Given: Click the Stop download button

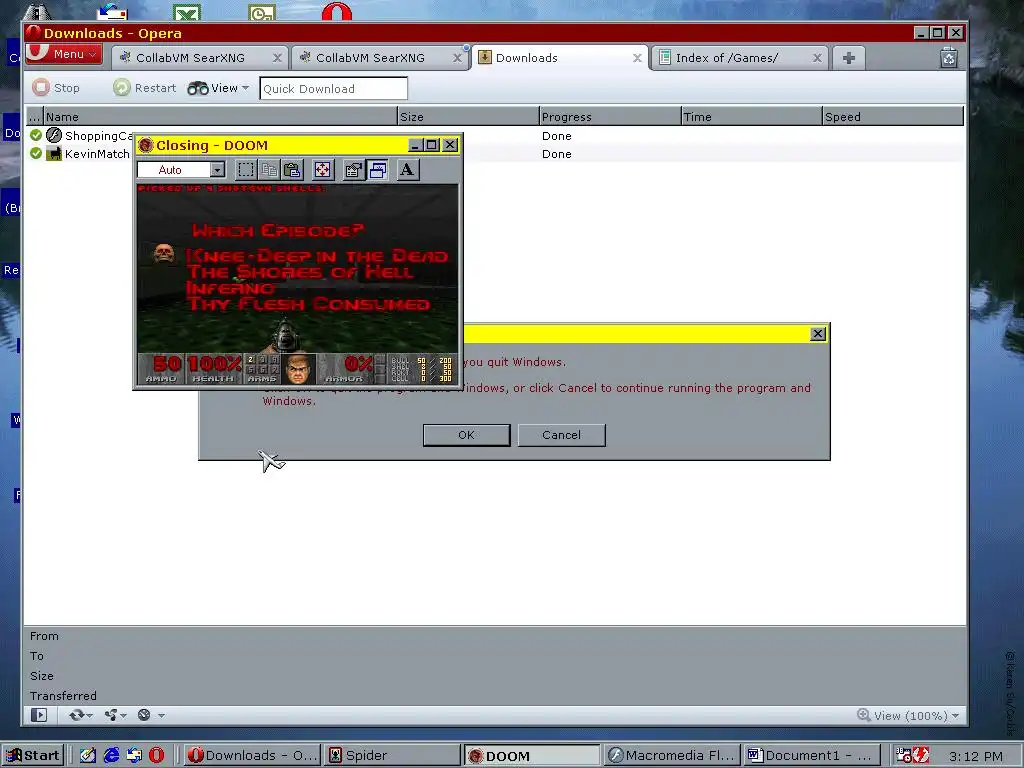Looking at the screenshot, I should (x=56, y=88).
